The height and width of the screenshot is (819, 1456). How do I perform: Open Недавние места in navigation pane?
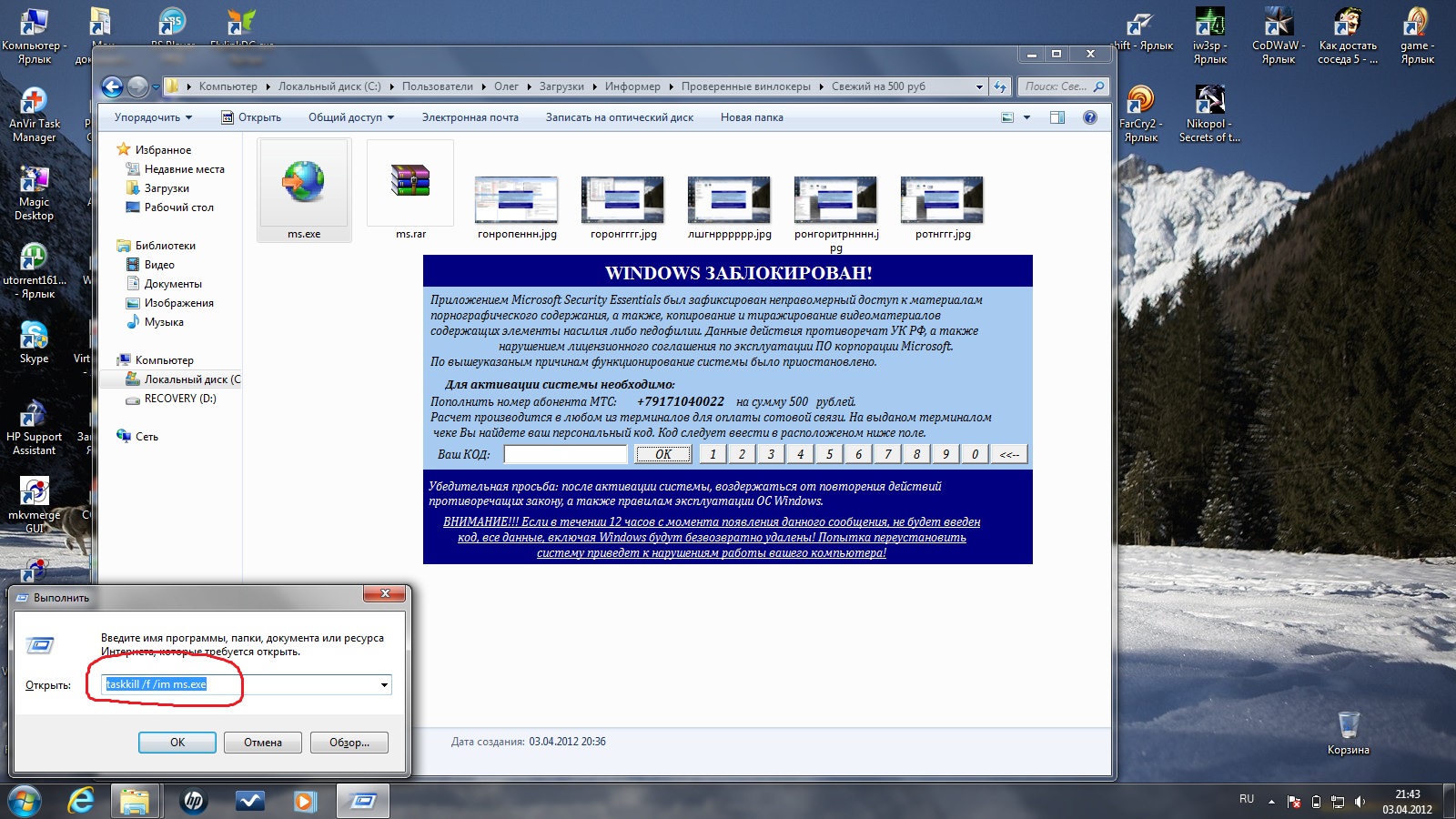[x=184, y=169]
